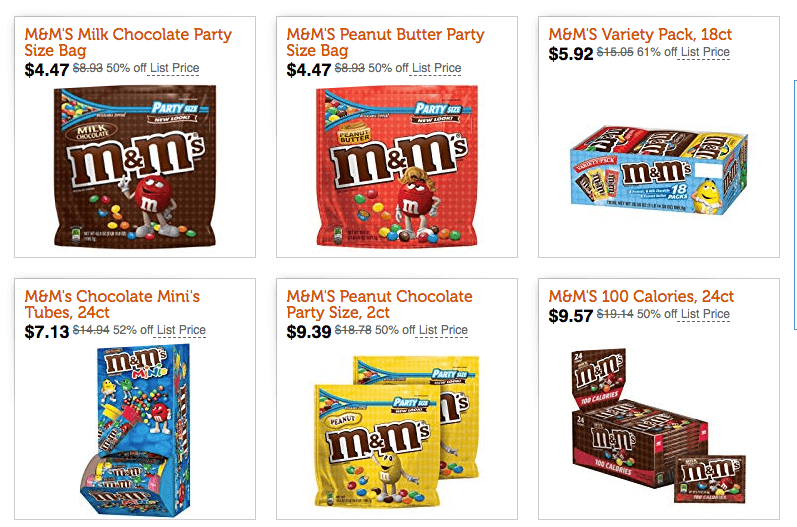Click List Price under Mini's Tubes
Screen dimensions: 797x527
pos(181,330)
